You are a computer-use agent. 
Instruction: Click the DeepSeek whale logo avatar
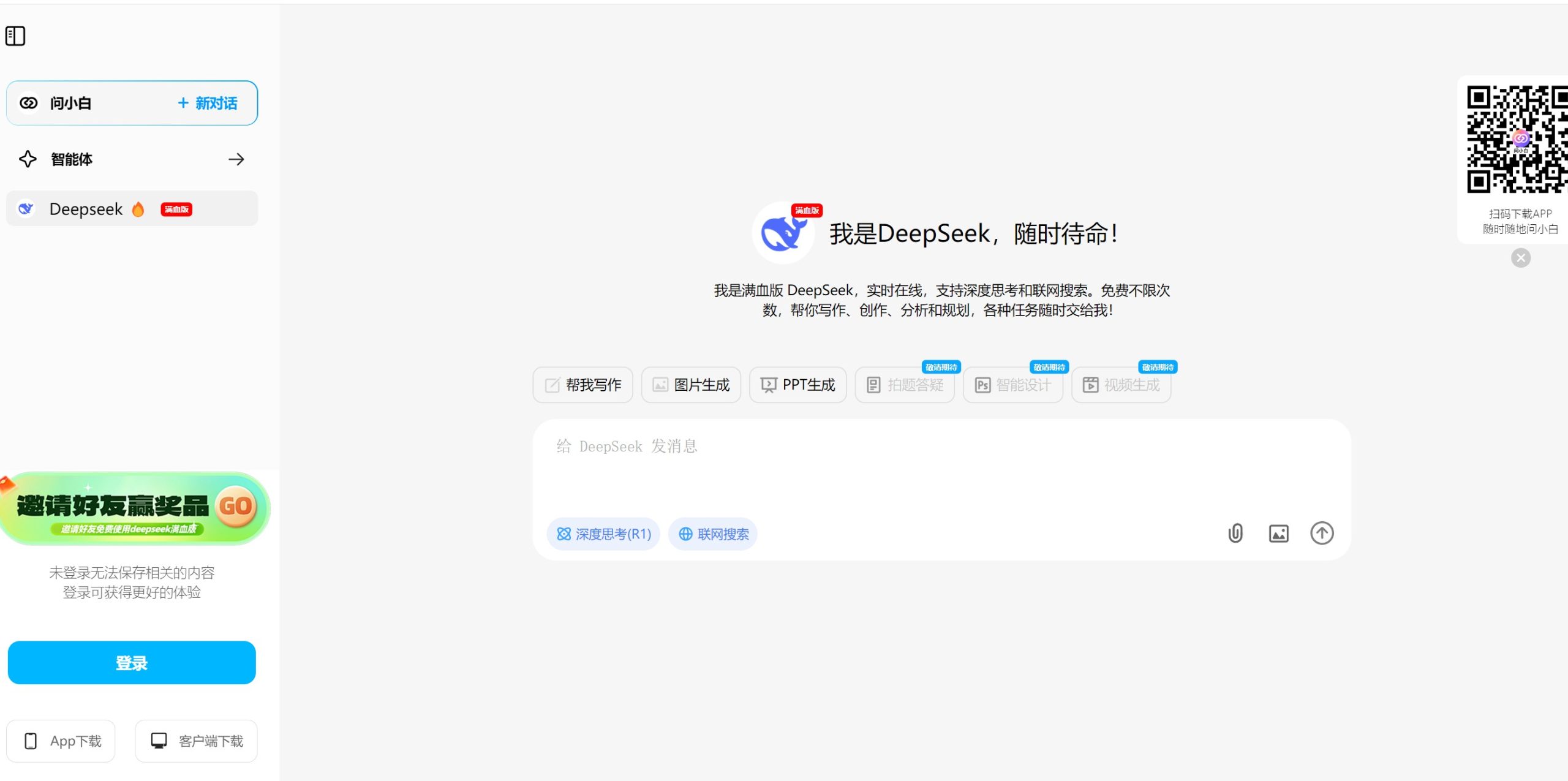click(783, 233)
